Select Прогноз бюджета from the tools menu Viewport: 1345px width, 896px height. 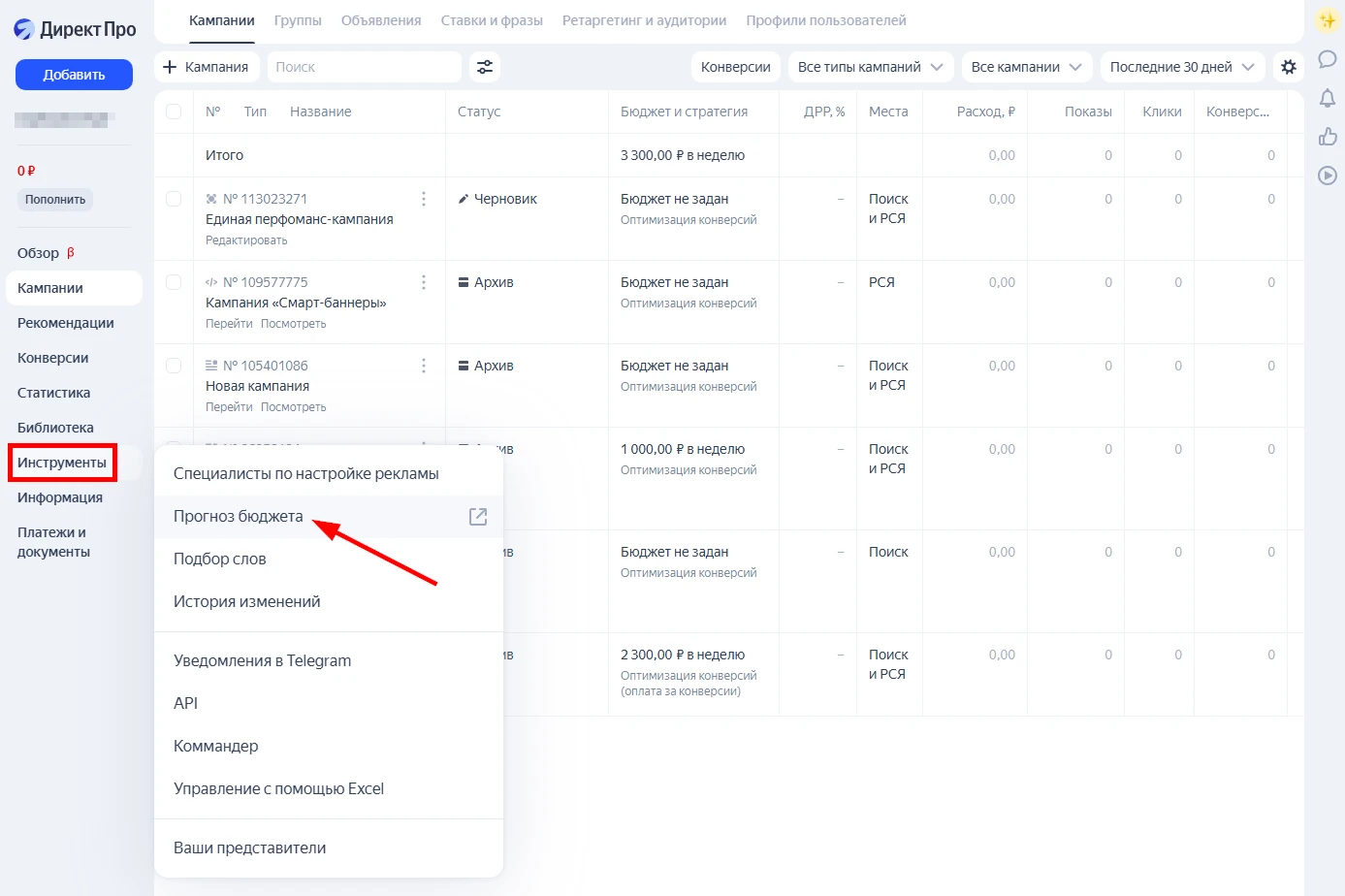[239, 517]
